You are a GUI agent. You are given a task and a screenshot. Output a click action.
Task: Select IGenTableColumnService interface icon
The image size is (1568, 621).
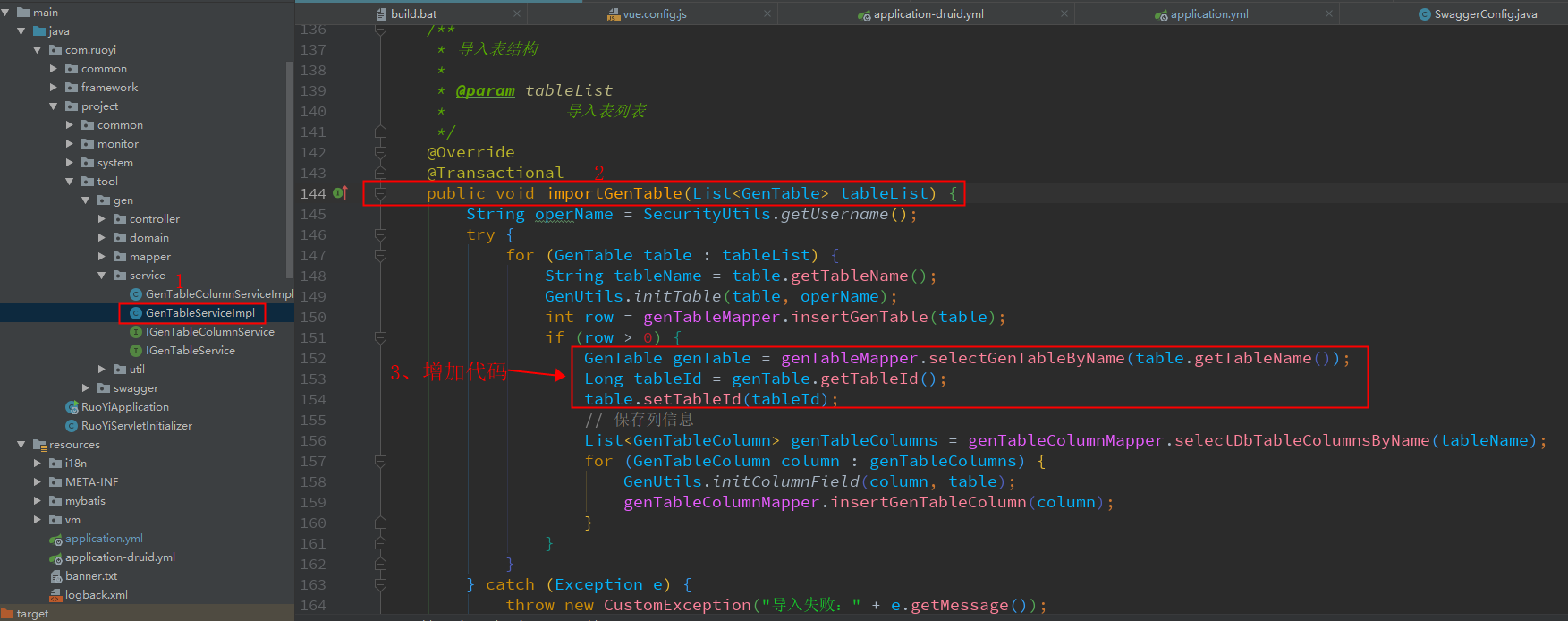point(136,332)
